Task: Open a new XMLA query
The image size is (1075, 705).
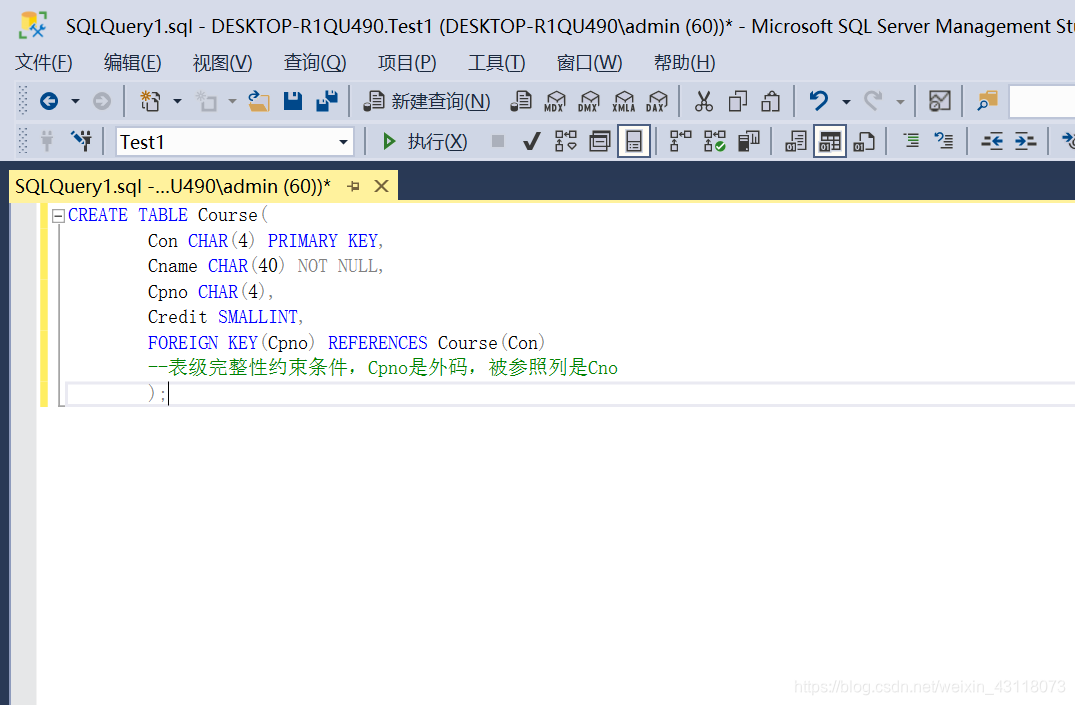Action: pyautogui.click(x=623, y=101)
